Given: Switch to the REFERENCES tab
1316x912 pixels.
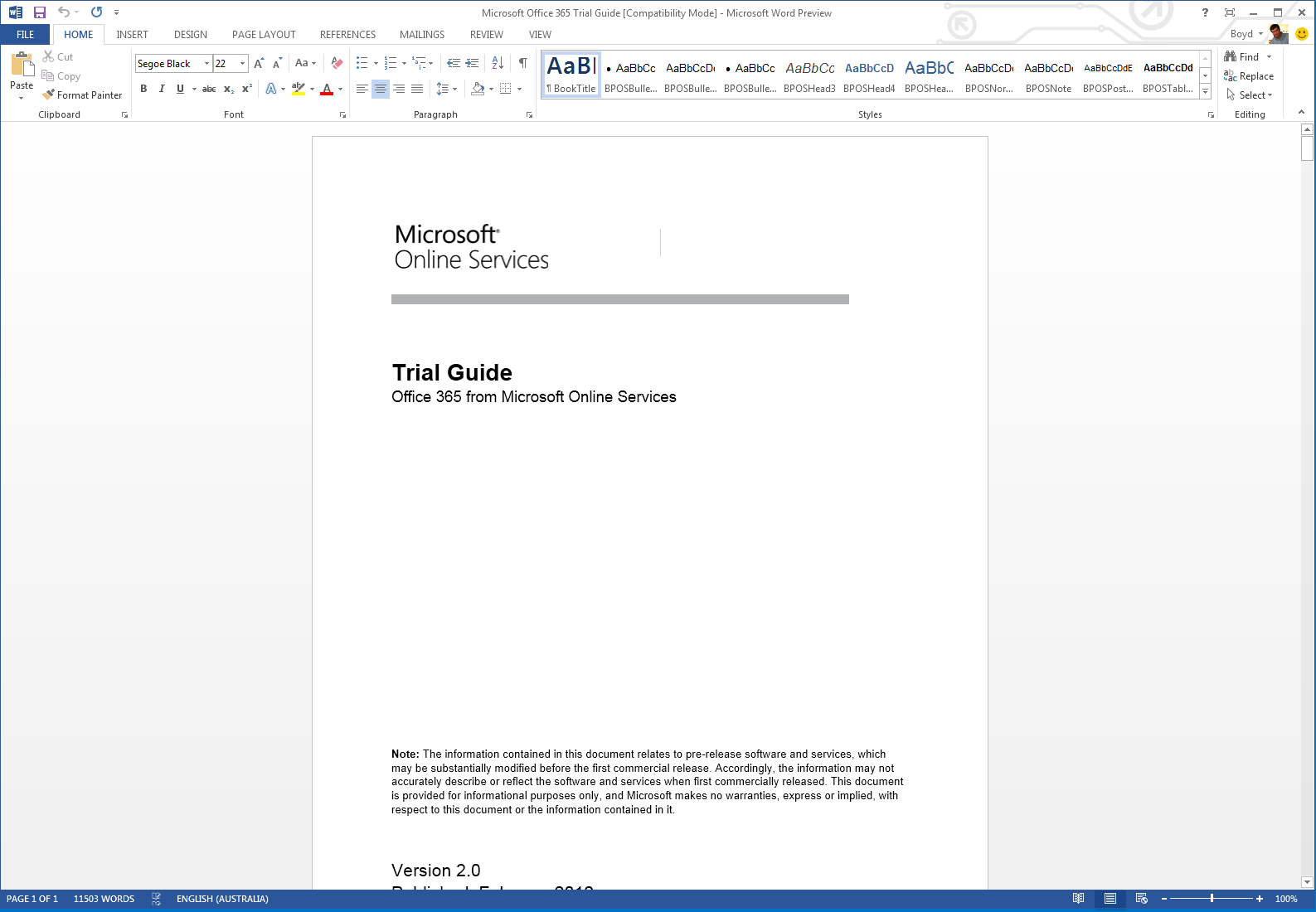Looking at the screenshot, I should coord(347,34).
